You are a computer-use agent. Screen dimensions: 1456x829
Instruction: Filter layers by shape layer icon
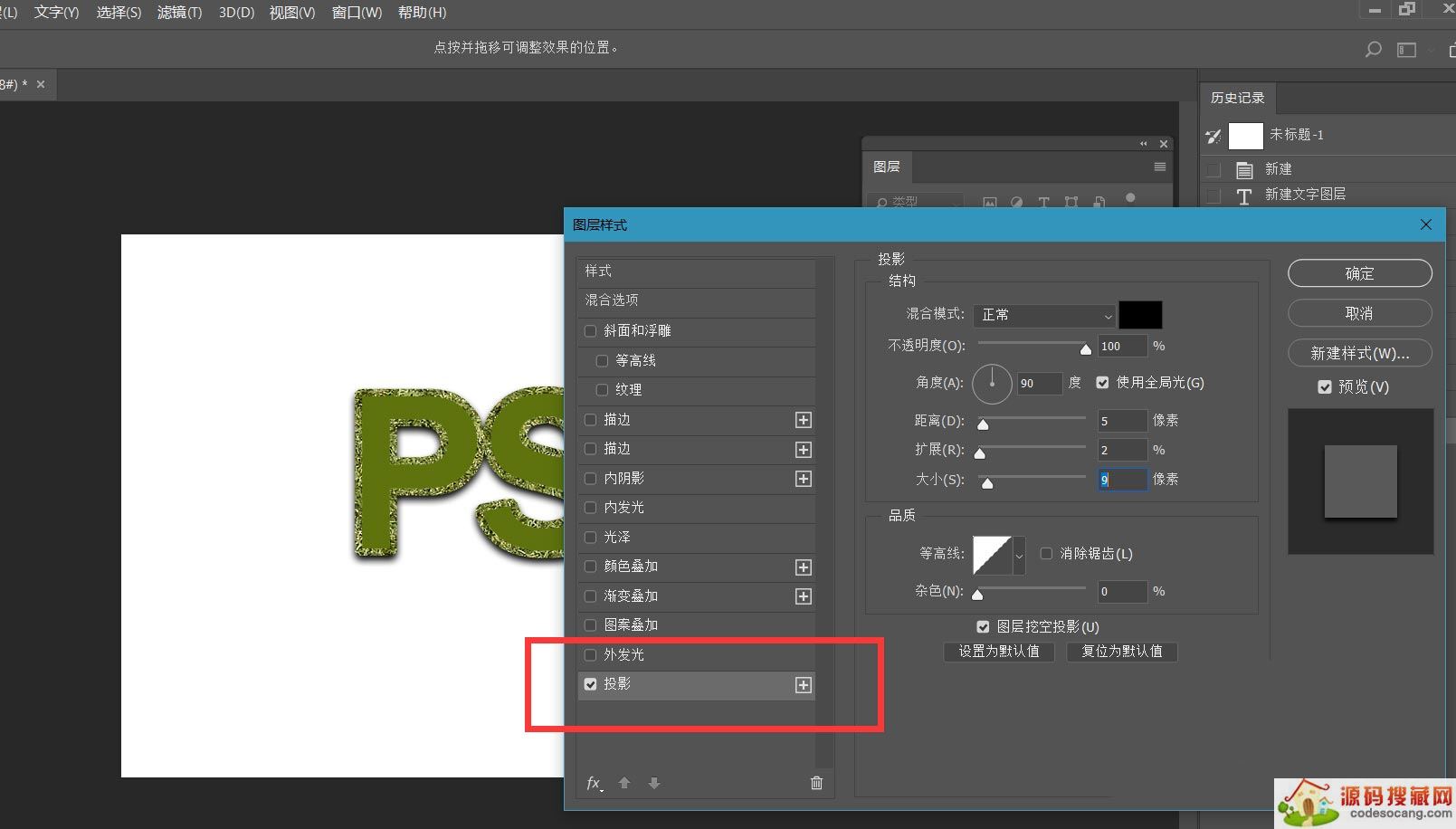(1071, 203)
